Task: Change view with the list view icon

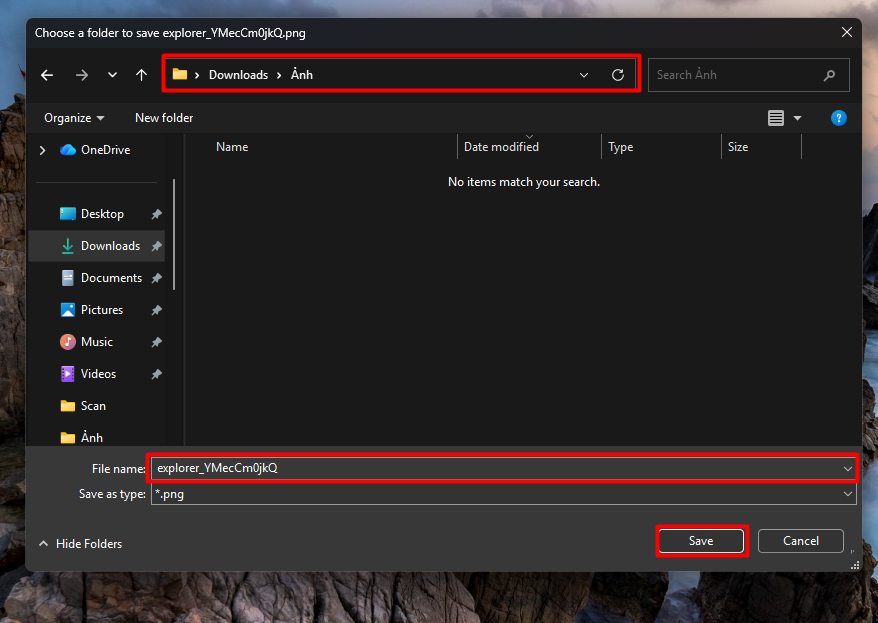Action: click(776, 118)
